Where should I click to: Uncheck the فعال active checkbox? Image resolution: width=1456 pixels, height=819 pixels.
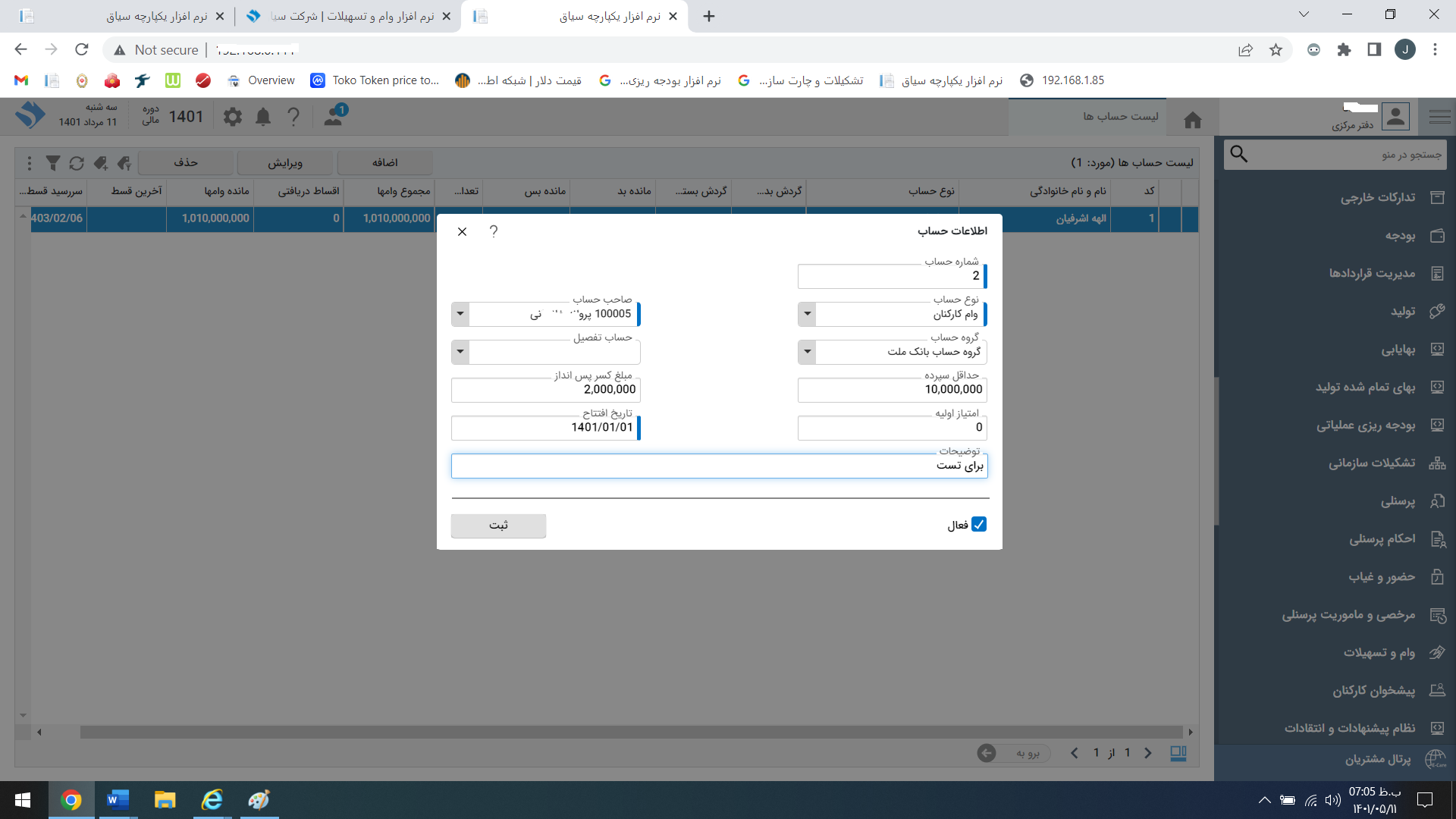(979, 525)
